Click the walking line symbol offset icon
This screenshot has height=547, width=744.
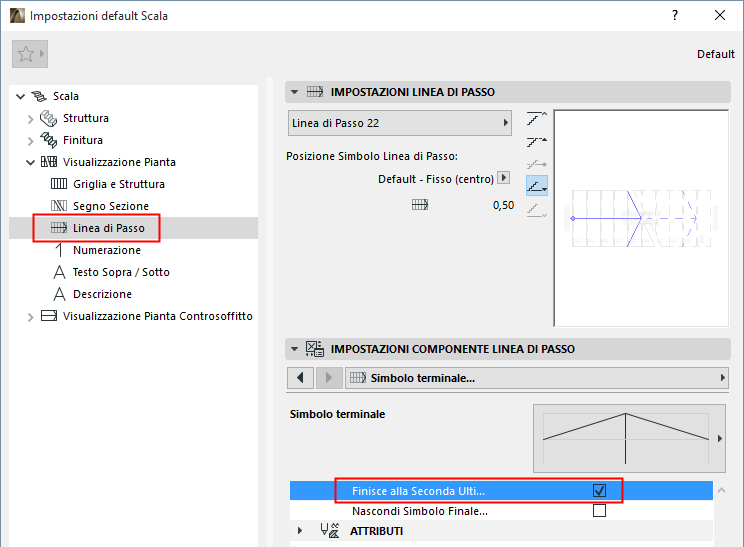[420, 205]
